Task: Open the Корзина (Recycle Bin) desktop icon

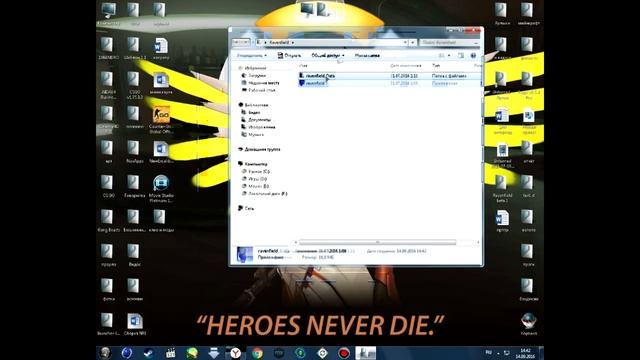Action: [x=529, y=324]
